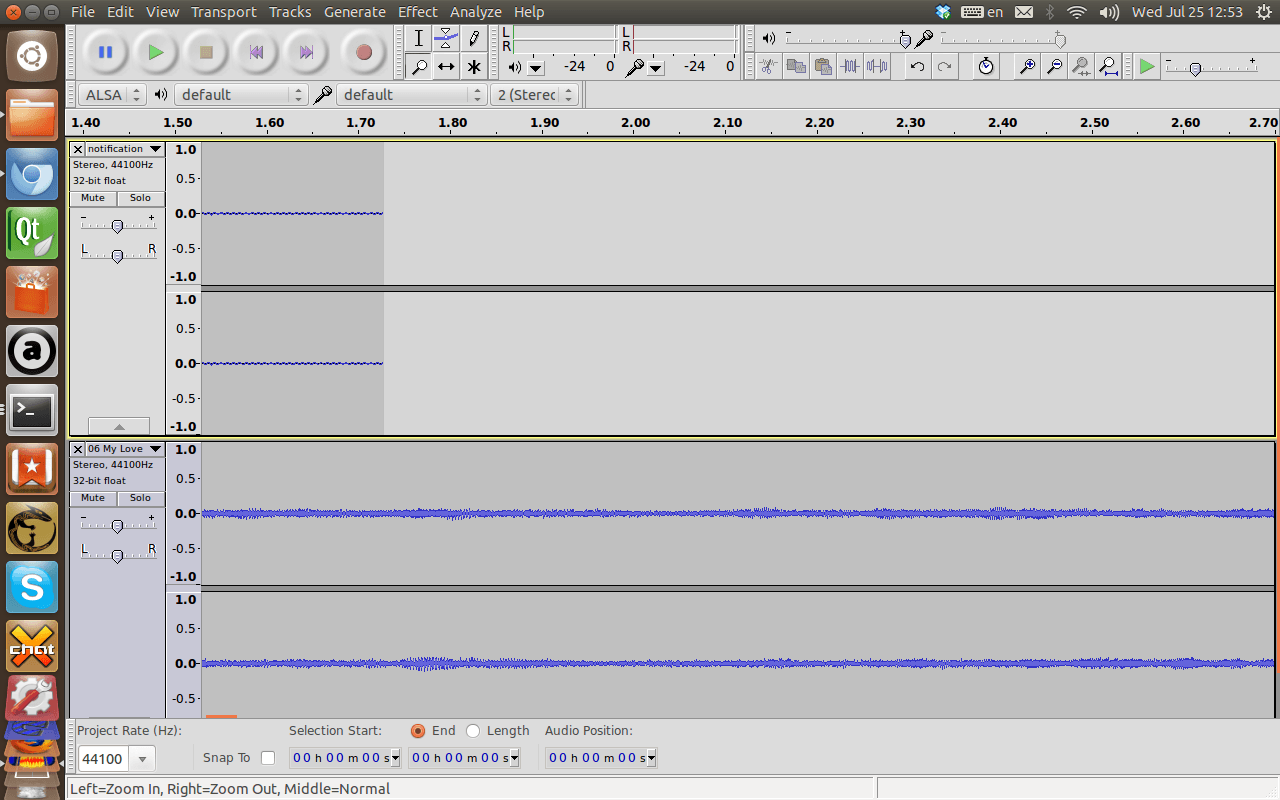Select the End radio button
The height and width of the screenshot is (800, 1280).
click(x=418, y=731)
